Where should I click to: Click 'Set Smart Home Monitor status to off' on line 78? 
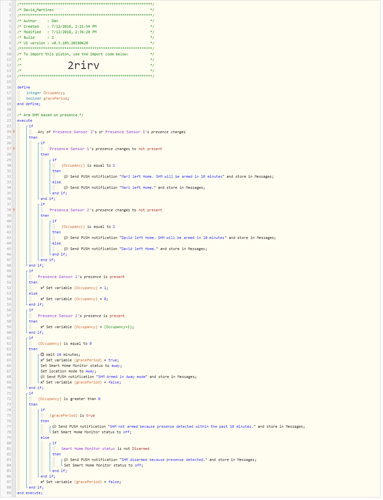92,432
